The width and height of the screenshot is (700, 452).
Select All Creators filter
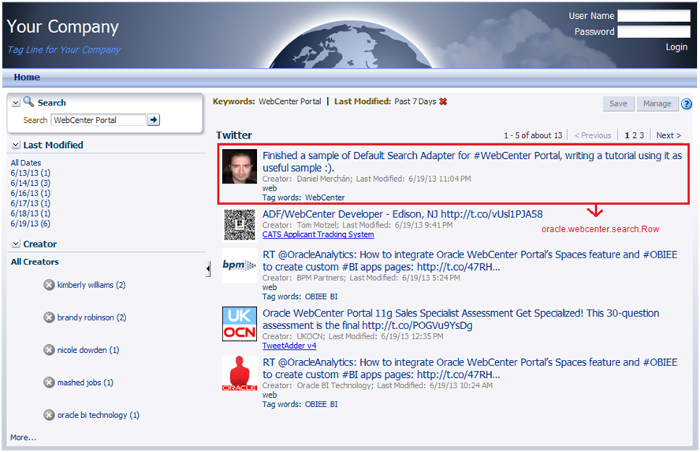click(35, 262)
